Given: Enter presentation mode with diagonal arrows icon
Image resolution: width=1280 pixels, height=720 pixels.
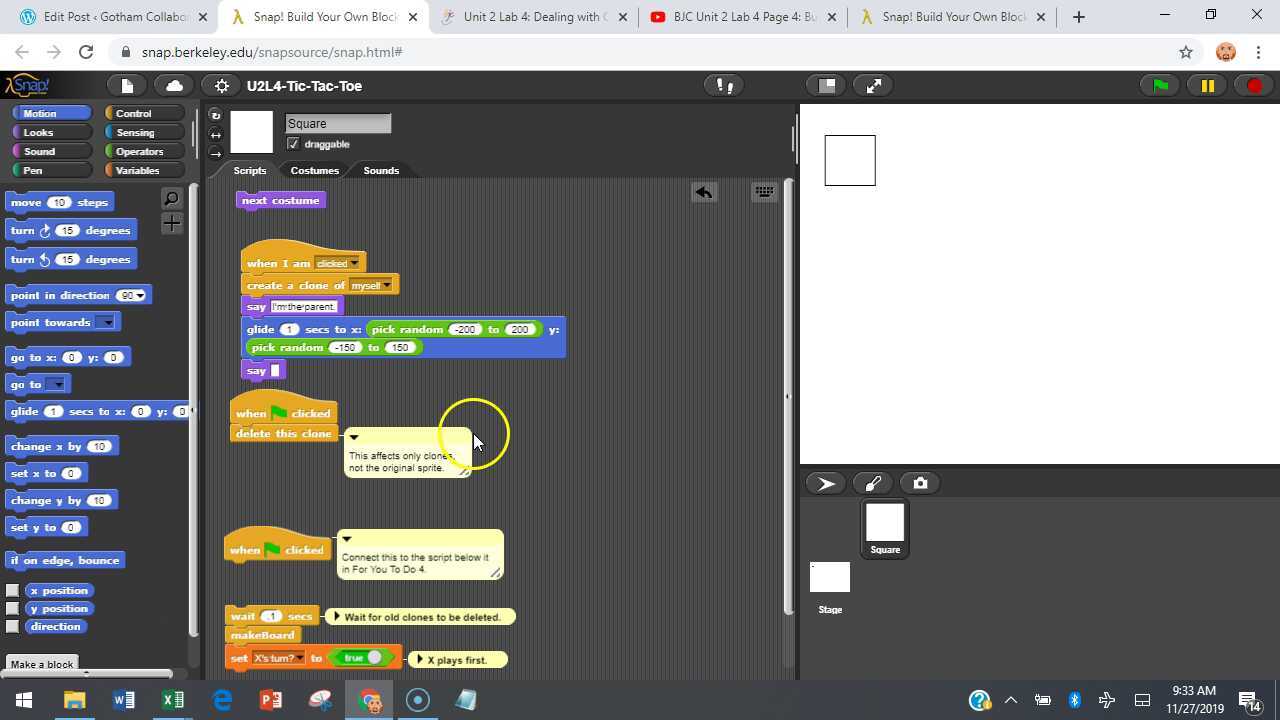Looking at the screenshot, I should [x=873, y=85].
